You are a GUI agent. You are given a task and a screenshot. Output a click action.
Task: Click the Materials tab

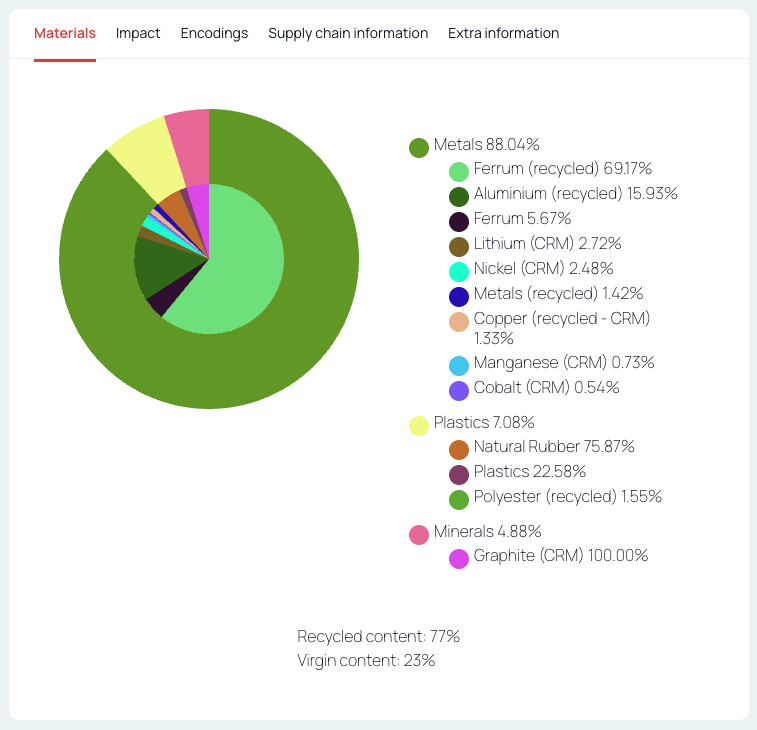(65, 33)
